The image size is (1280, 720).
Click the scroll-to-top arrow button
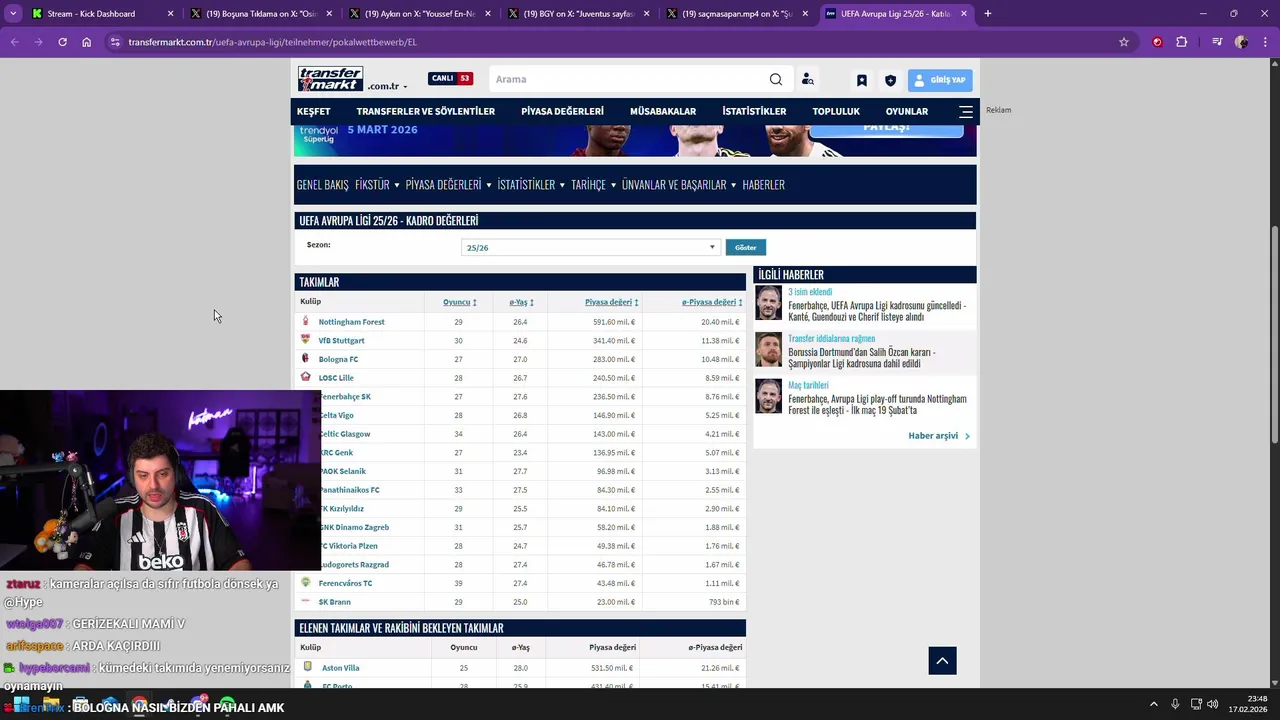[x=942, y=660]
